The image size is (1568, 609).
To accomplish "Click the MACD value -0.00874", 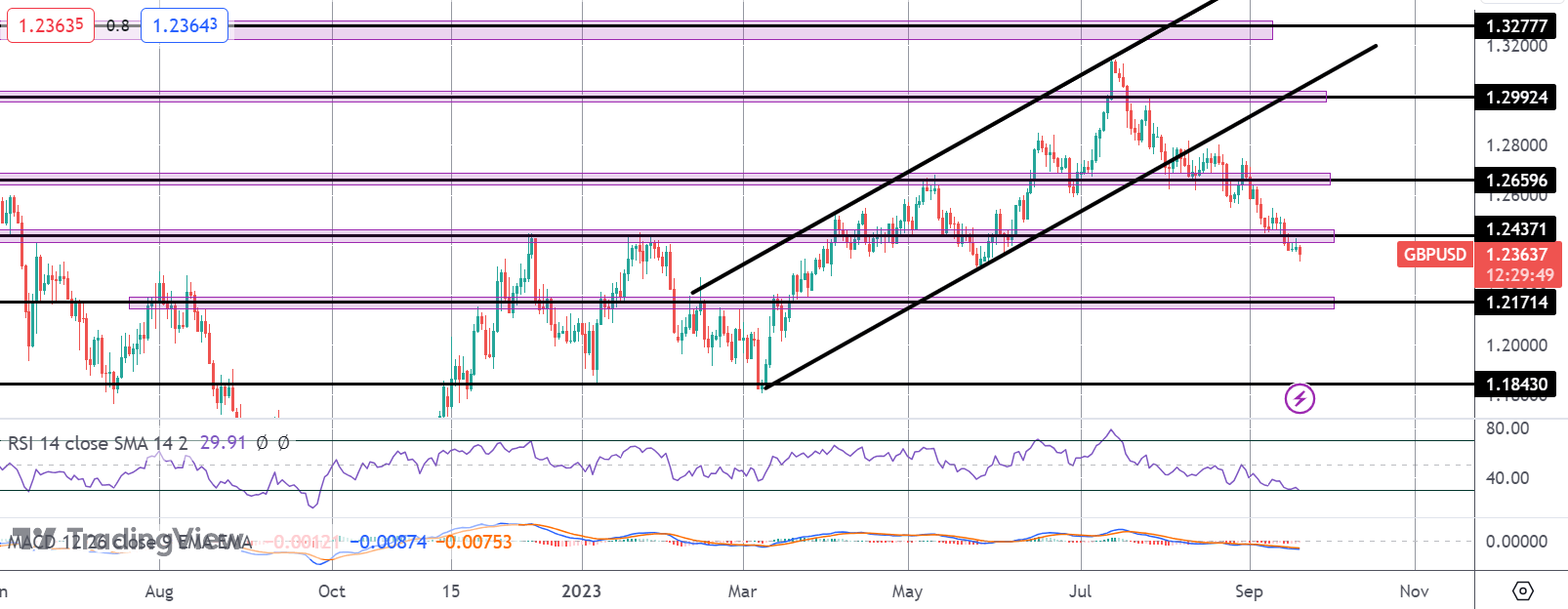I will (x=389, y=542).
